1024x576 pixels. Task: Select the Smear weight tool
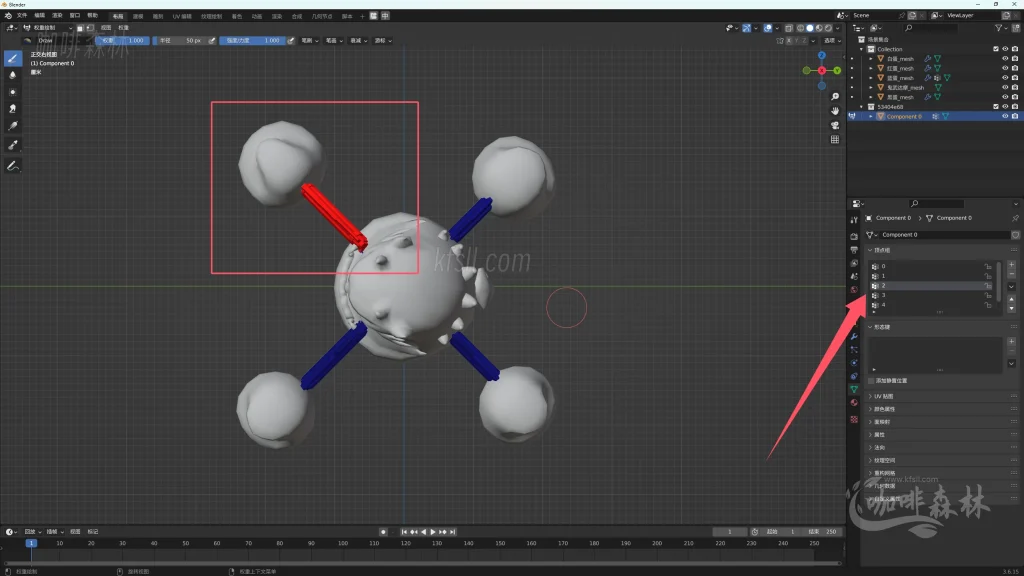click(13, 108)
